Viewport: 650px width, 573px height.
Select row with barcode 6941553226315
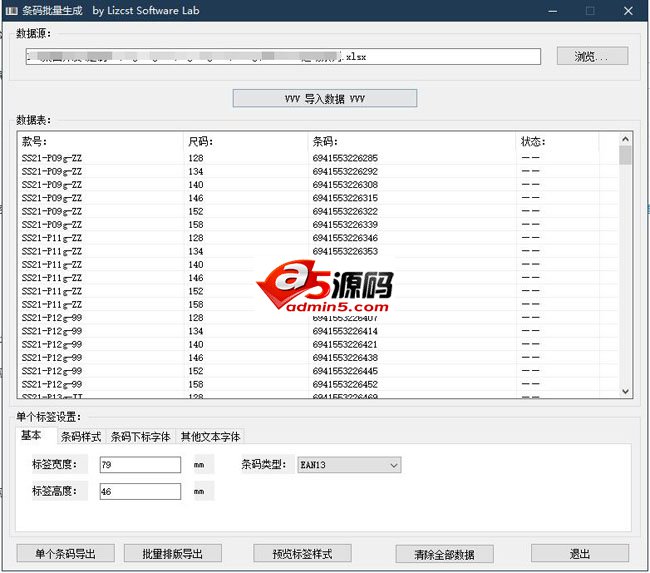pyautogui.click(x=318, y=198)
